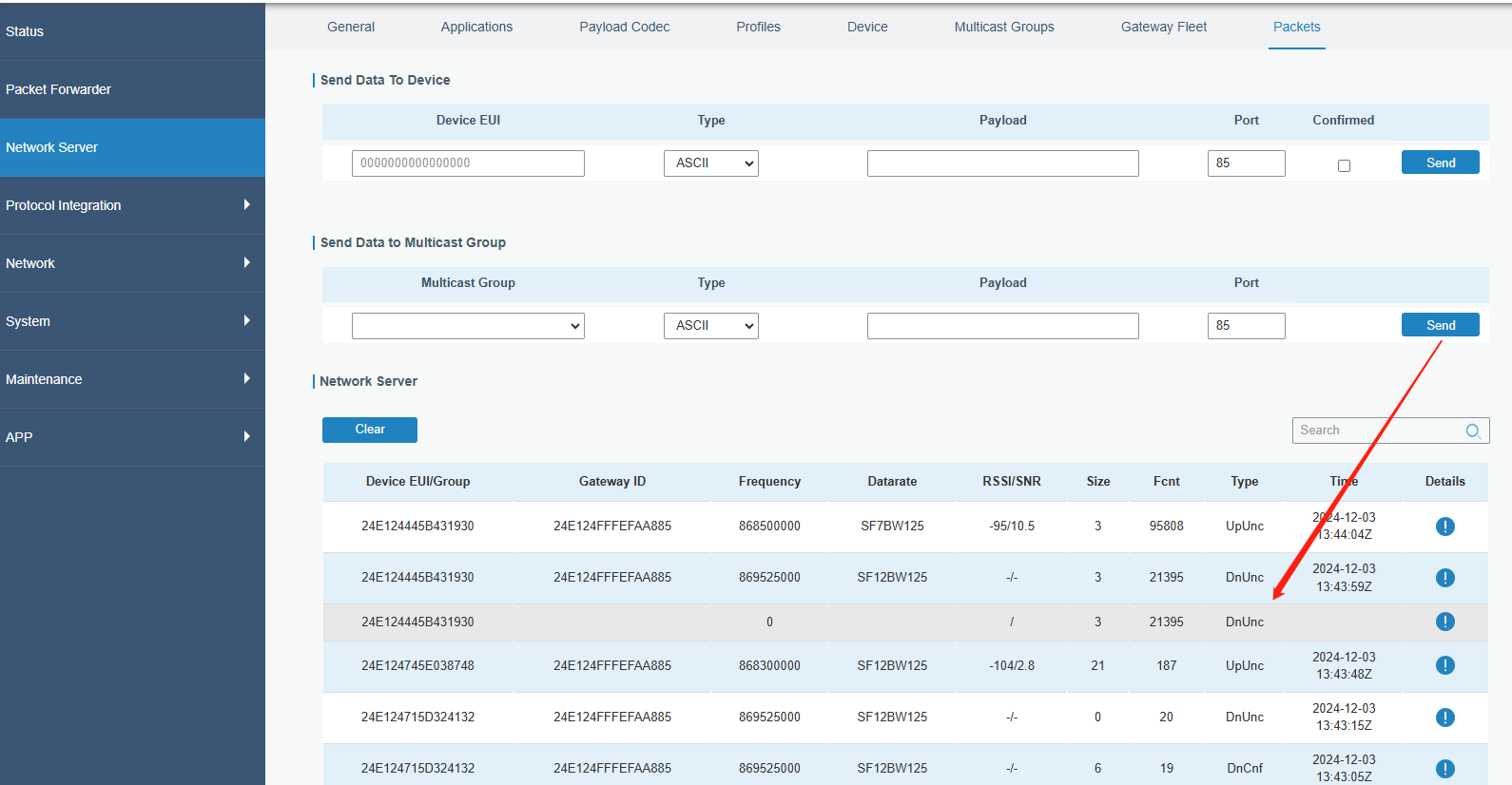Focus the multicast Payload input field
1512x785 pixels.
[x=1003, y=326]
